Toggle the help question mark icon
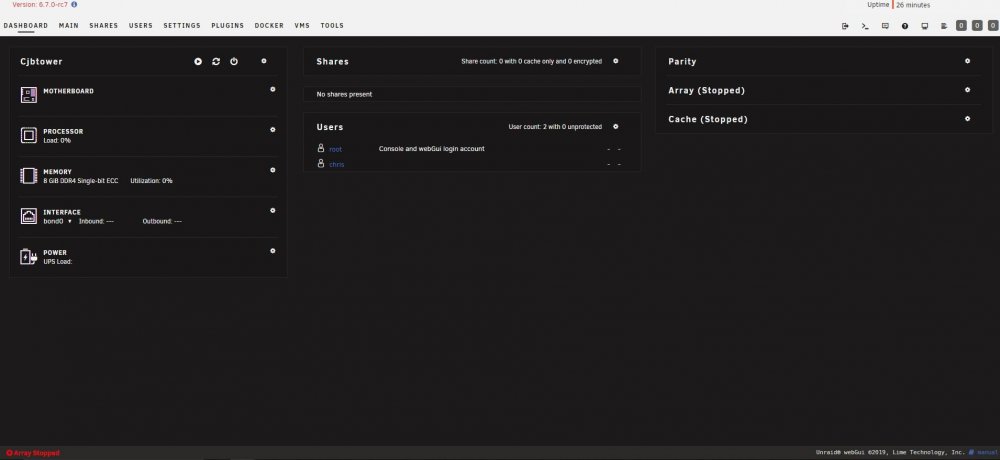 (905, 26)
